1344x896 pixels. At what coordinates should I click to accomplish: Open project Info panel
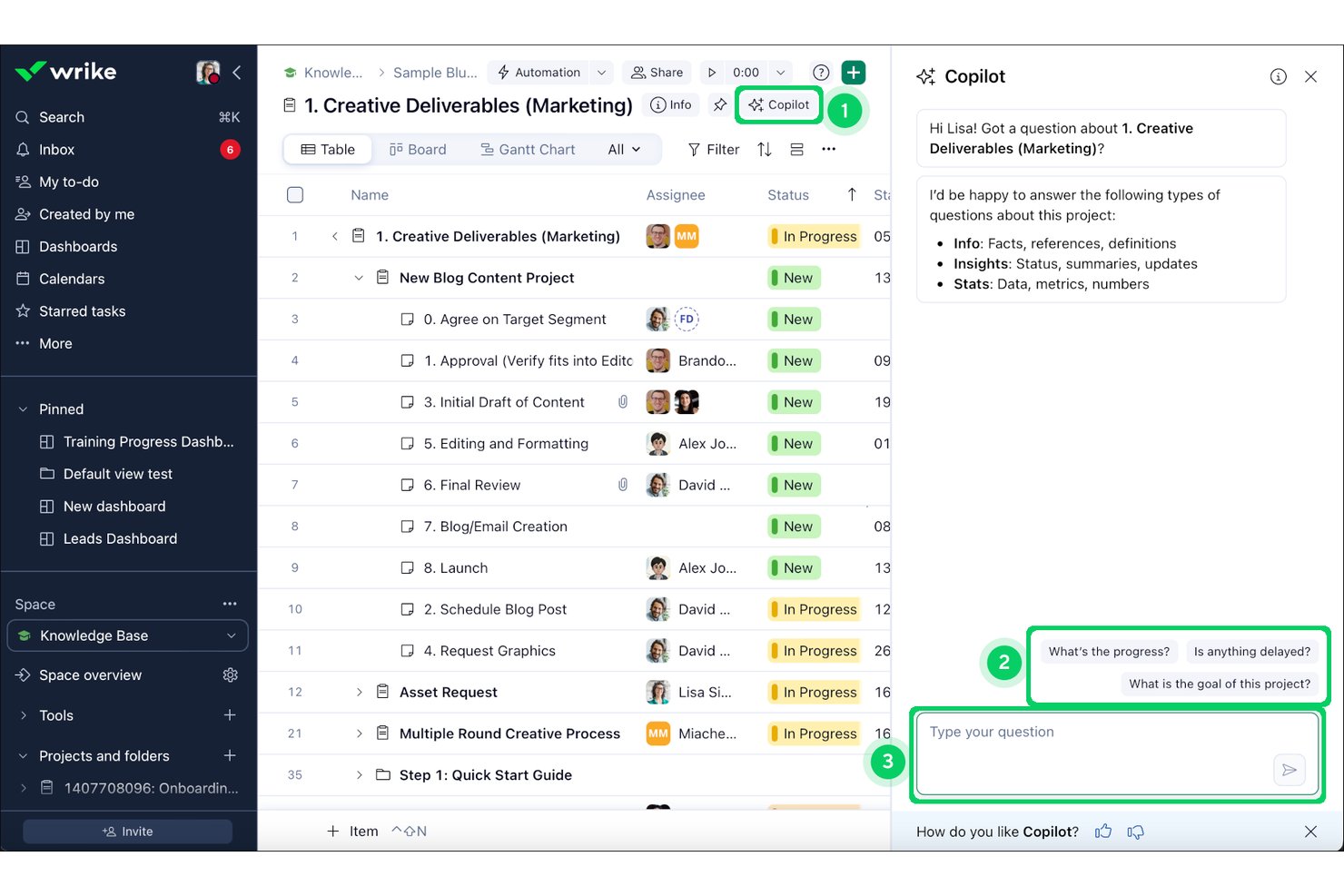coord(672,105)
